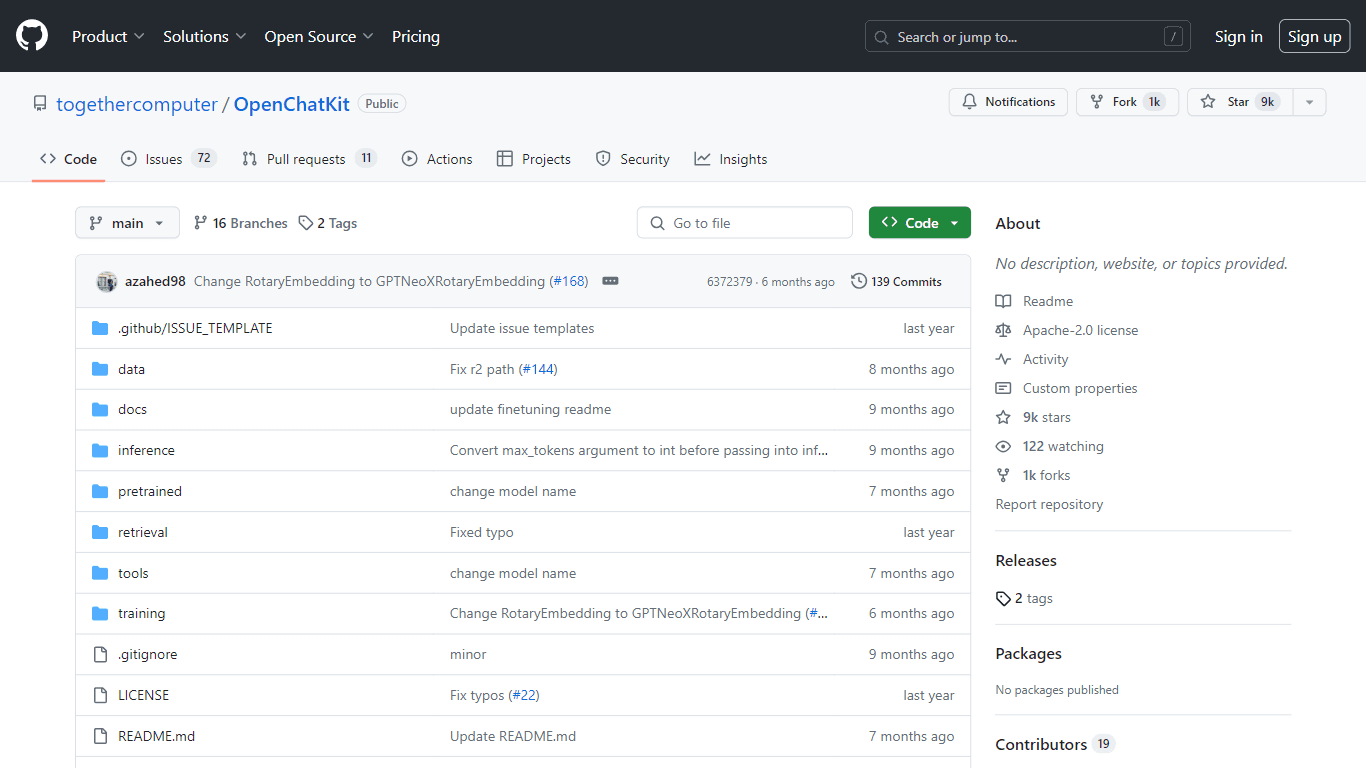Viewport: 1366px width, 768px height.
Task: Click folder icon beside data
Action: coord(100,369)
